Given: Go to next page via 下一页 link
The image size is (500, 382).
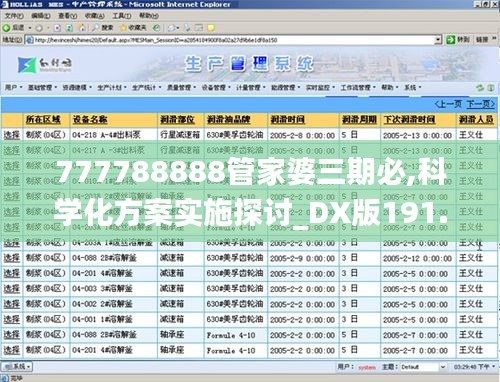Looking at the screenshot, I should tap(480, 104).
